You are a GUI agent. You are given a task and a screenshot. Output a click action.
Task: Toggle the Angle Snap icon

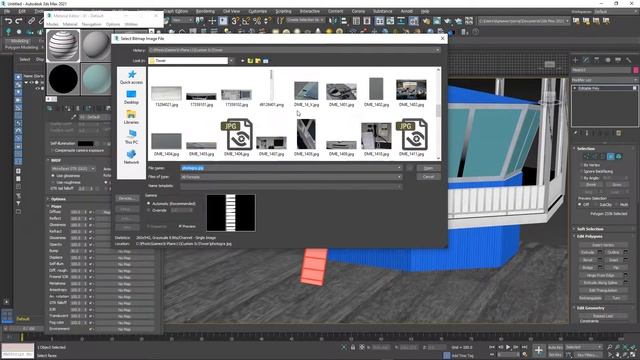click(246, 20)
